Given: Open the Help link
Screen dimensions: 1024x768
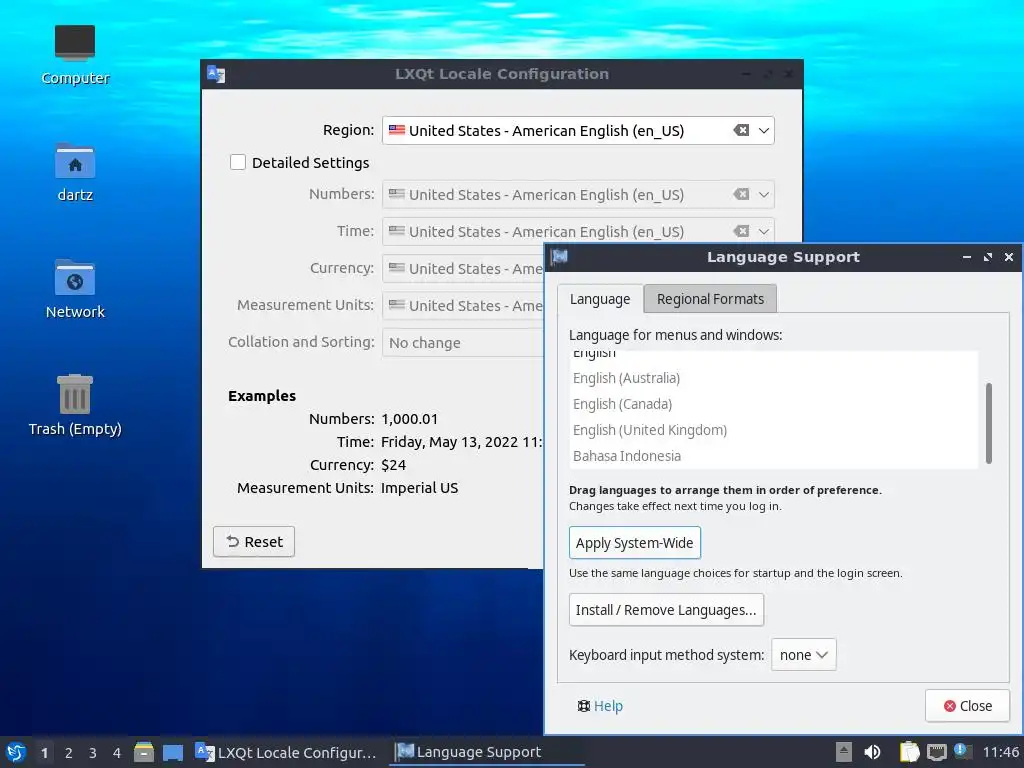Looking at the screenshot, I should tap(600, 705).
